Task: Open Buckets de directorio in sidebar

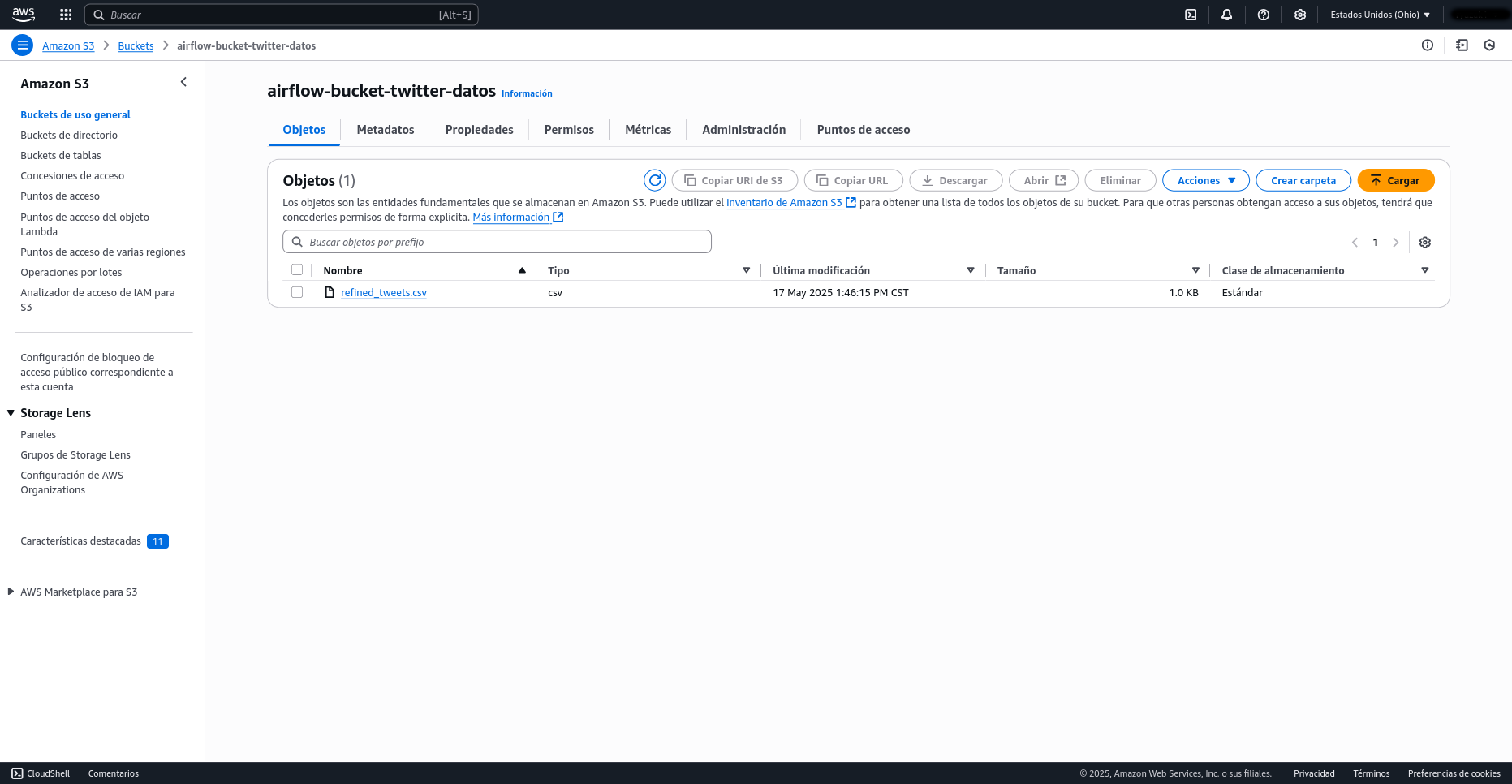Action: pos(69,135)
